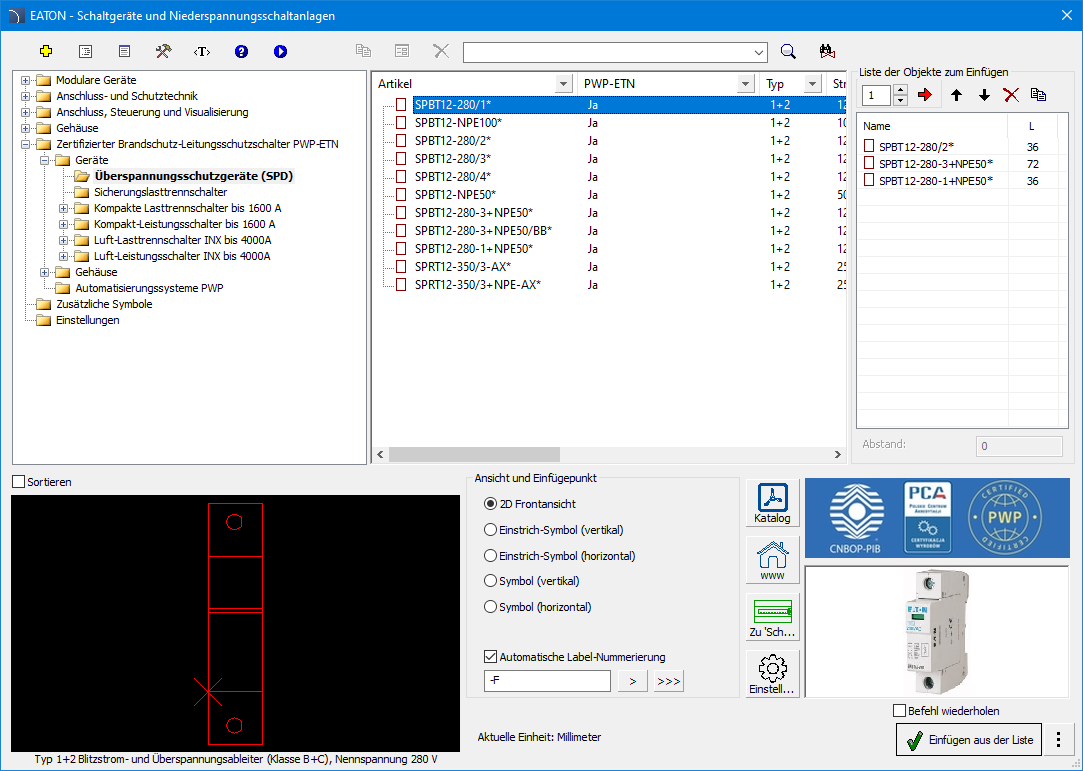
Task: Click the magnifying glass search icon
Action: (788, 51)
